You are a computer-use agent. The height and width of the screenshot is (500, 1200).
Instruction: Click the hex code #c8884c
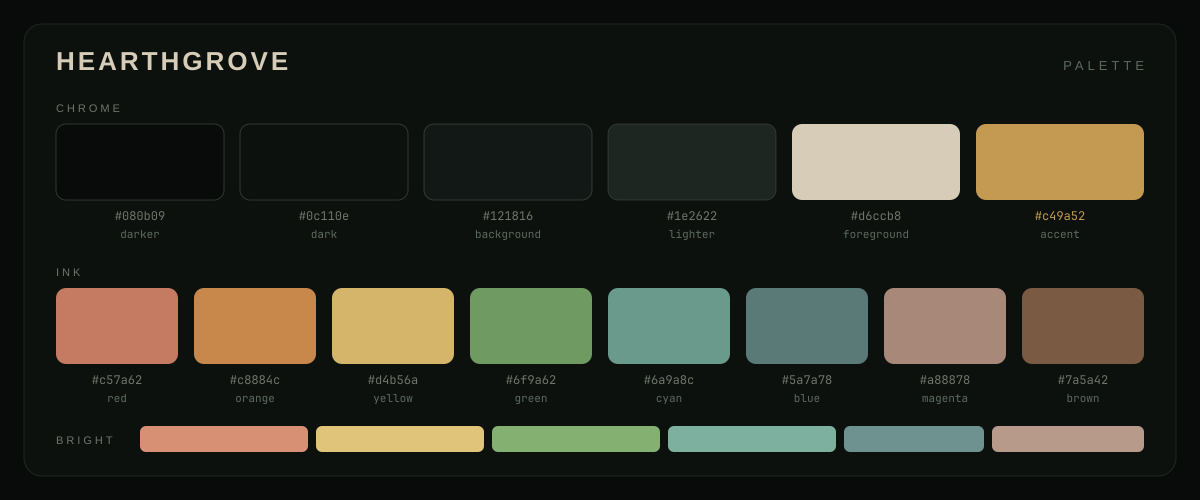[255, 380]
